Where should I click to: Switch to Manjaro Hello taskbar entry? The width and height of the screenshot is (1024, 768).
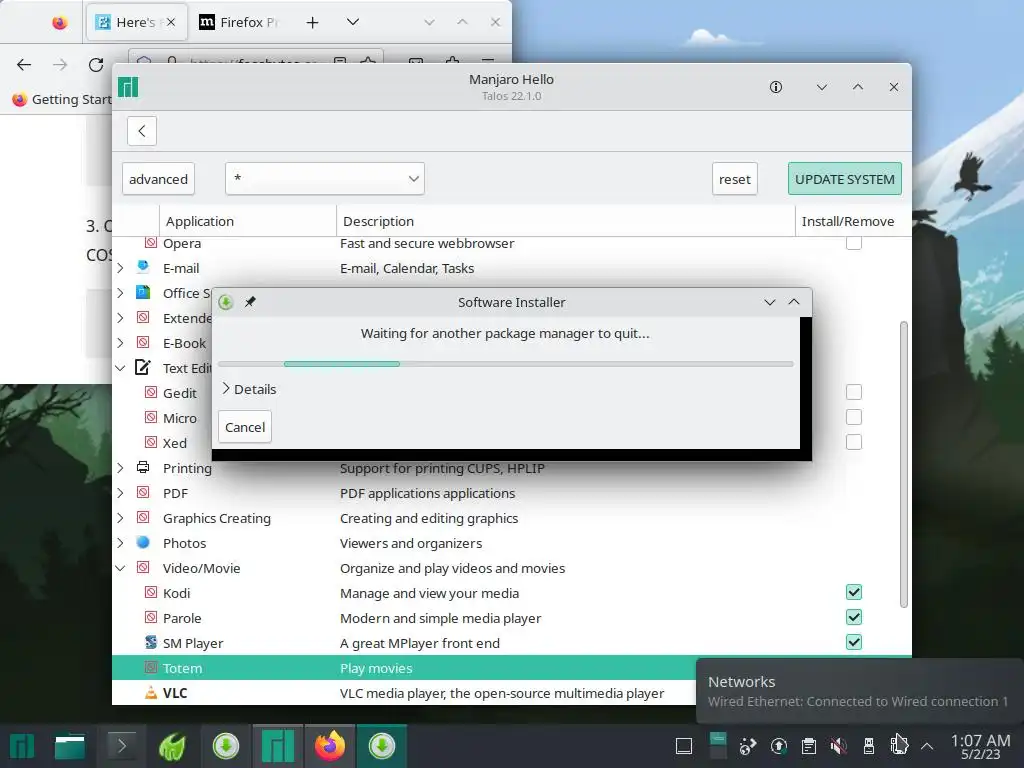pos(278,746)
